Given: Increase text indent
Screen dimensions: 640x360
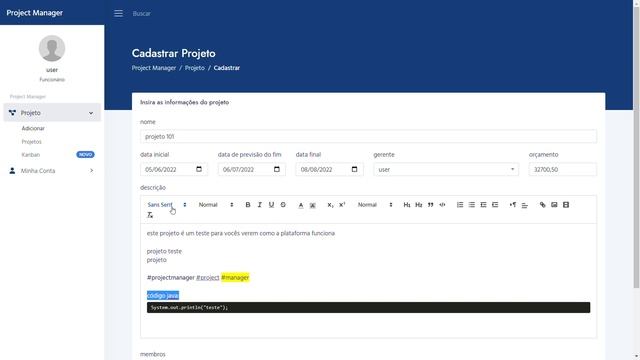Looking at the screenshot, I should point(496,205).
